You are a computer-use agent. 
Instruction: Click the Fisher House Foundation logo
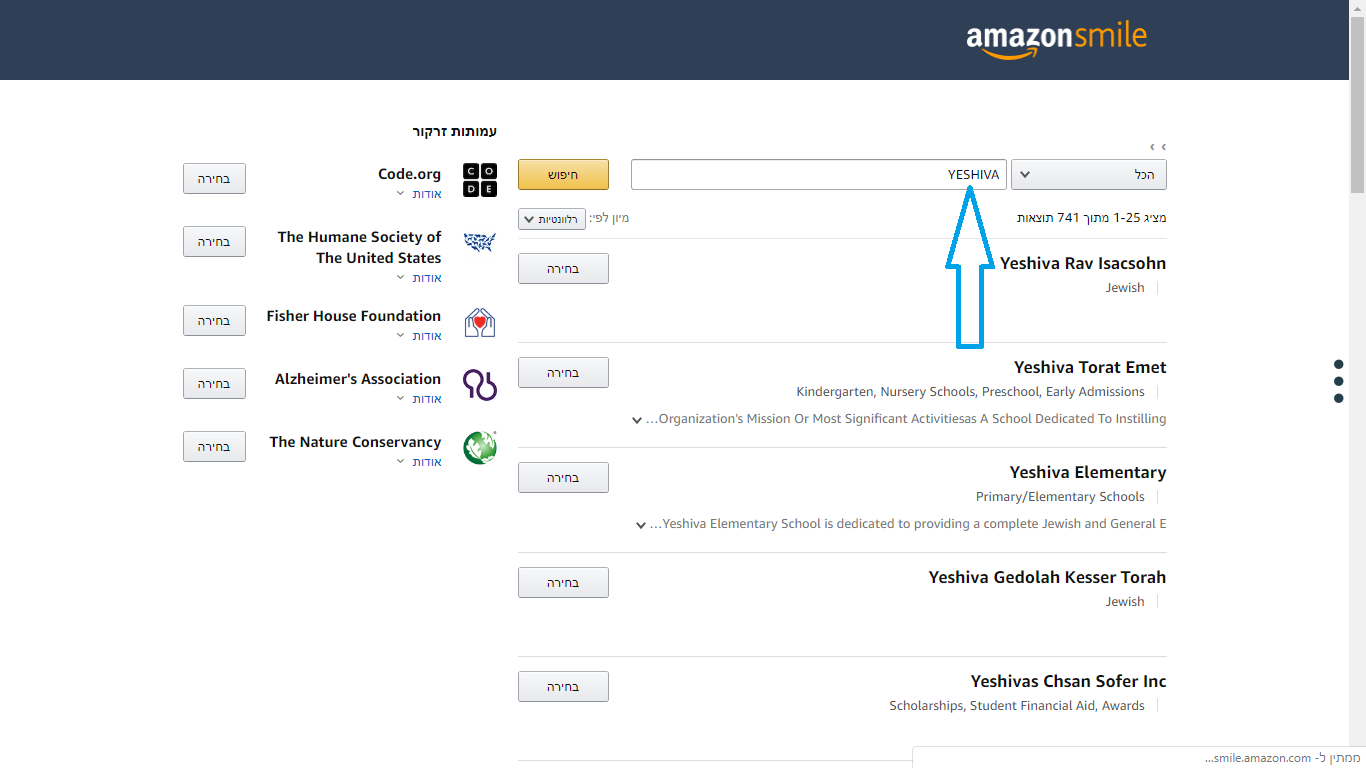click(480, 322)
